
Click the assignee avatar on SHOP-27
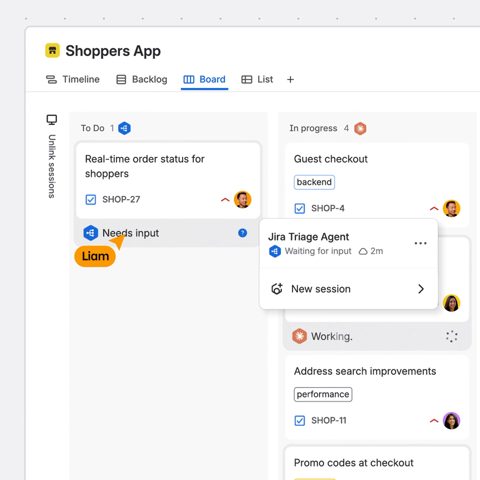[243, 200]
